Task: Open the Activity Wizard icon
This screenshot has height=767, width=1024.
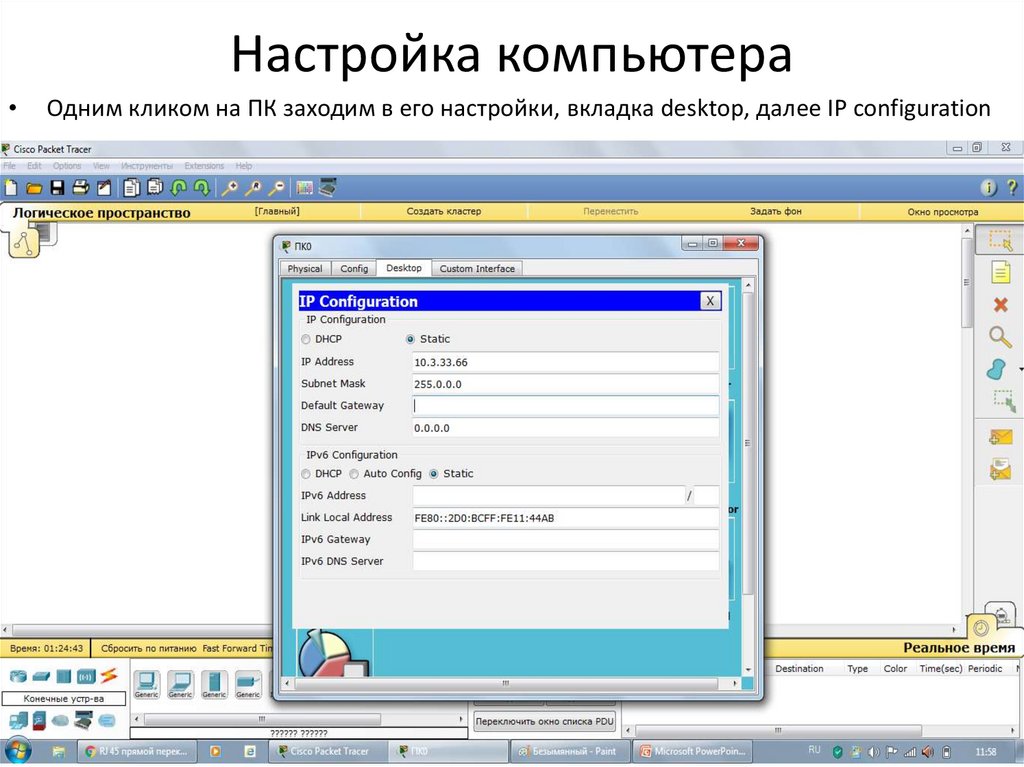Action: tap(104, 188)
